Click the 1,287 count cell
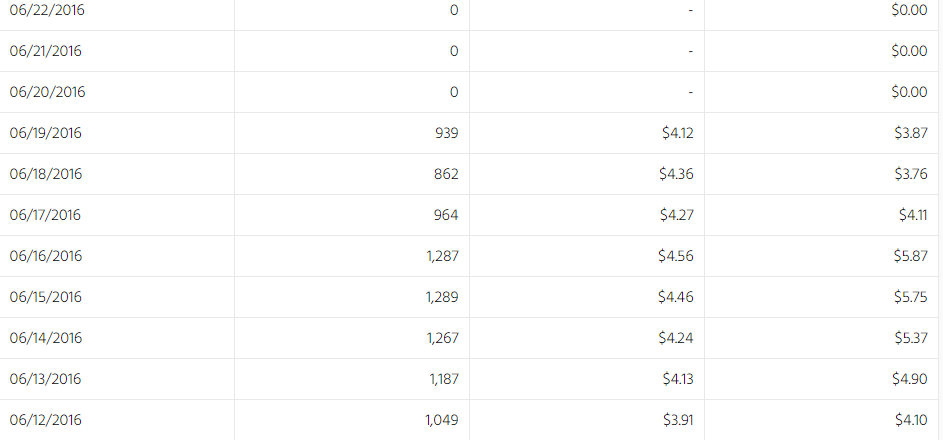The image size is (943, 440). 442,256
